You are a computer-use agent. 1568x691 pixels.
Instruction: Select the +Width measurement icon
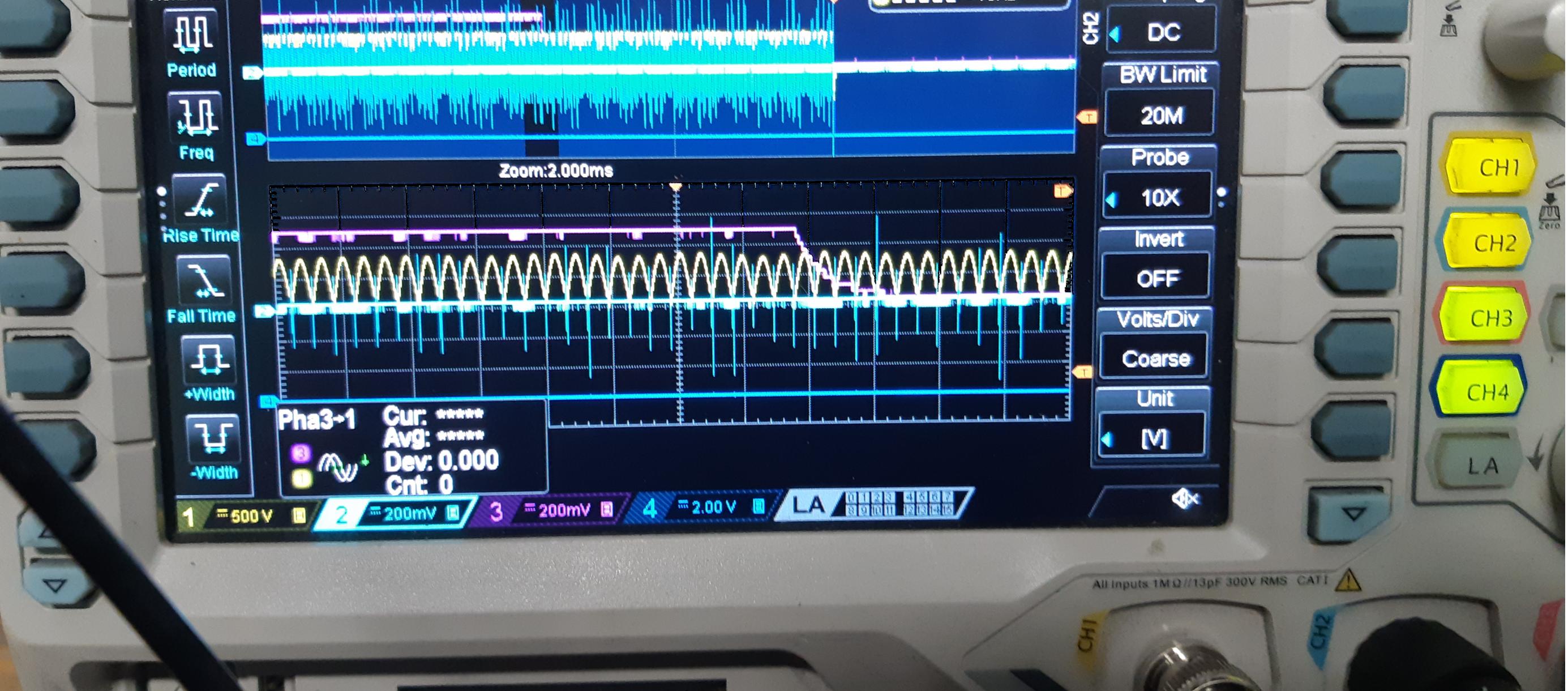(x=209, y=359)
